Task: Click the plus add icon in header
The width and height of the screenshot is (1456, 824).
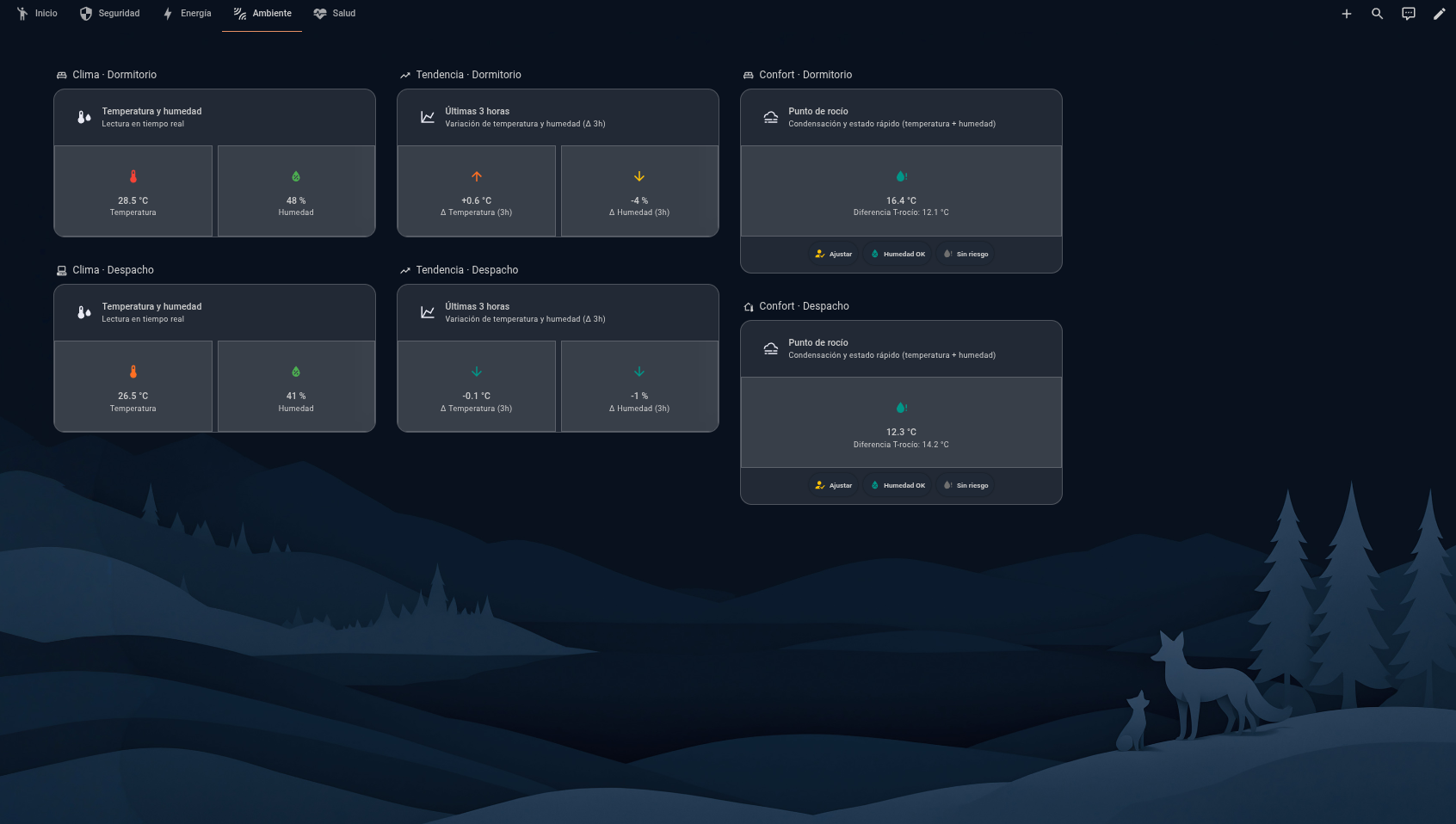Action: [x=1347, y=14]
